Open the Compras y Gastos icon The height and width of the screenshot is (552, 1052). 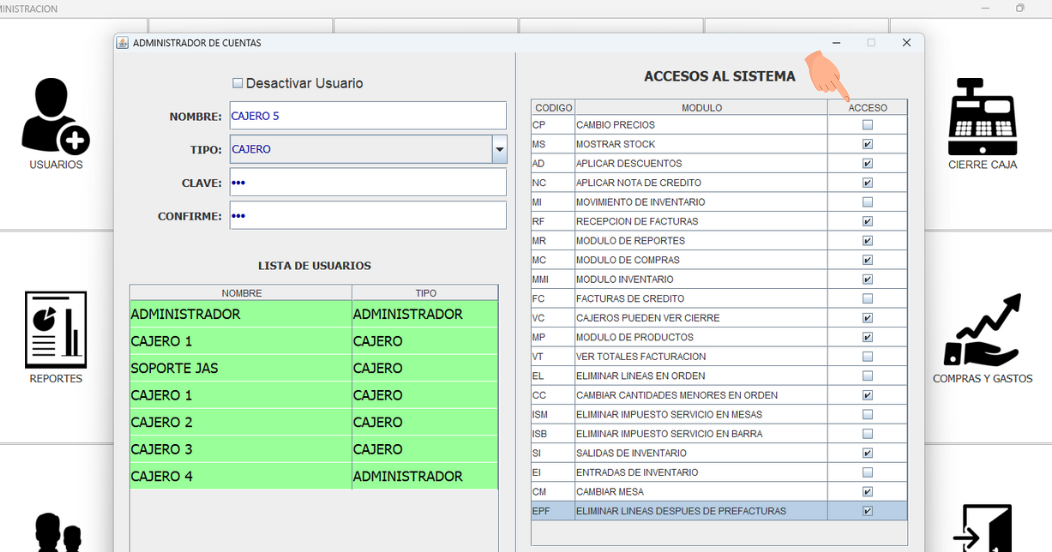(982, 332)
